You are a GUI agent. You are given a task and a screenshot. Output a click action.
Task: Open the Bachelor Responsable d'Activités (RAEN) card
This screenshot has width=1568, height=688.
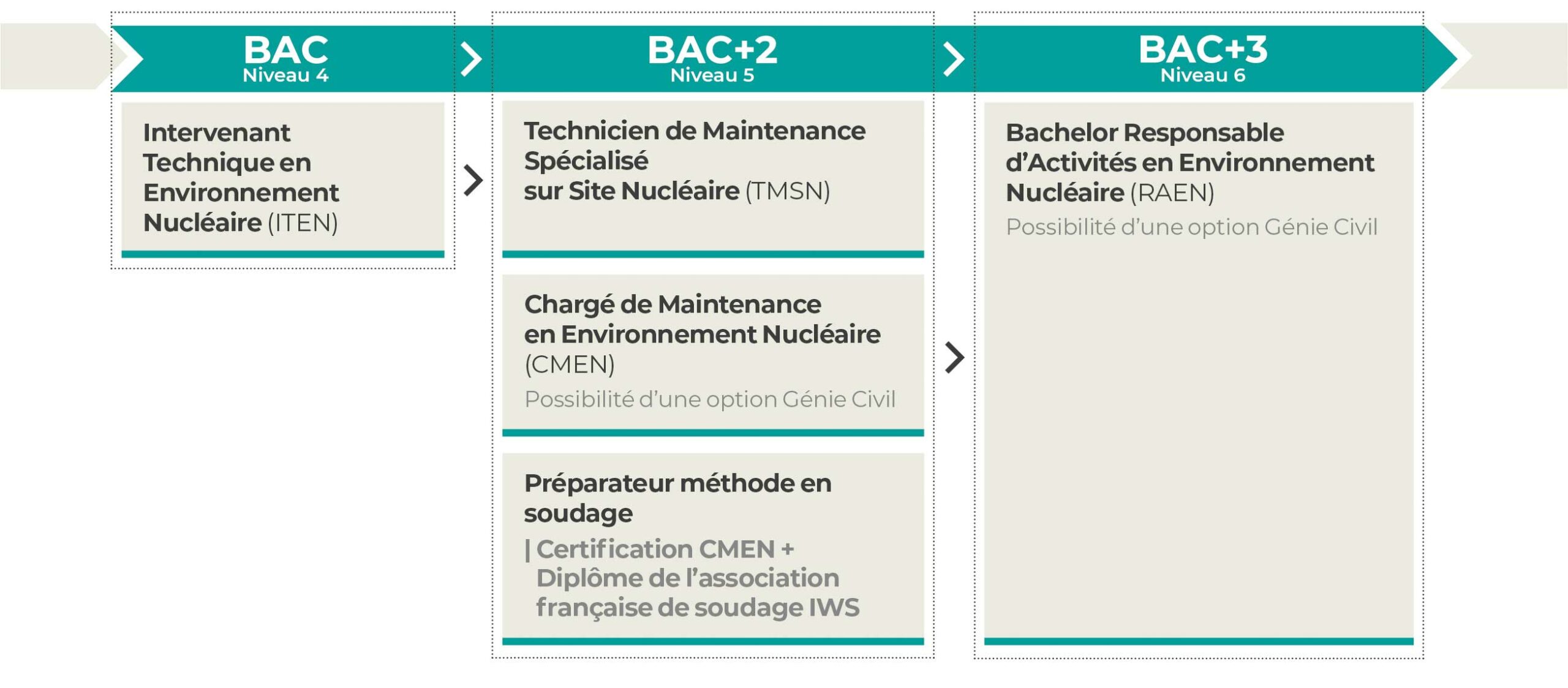click(1199, 373)
